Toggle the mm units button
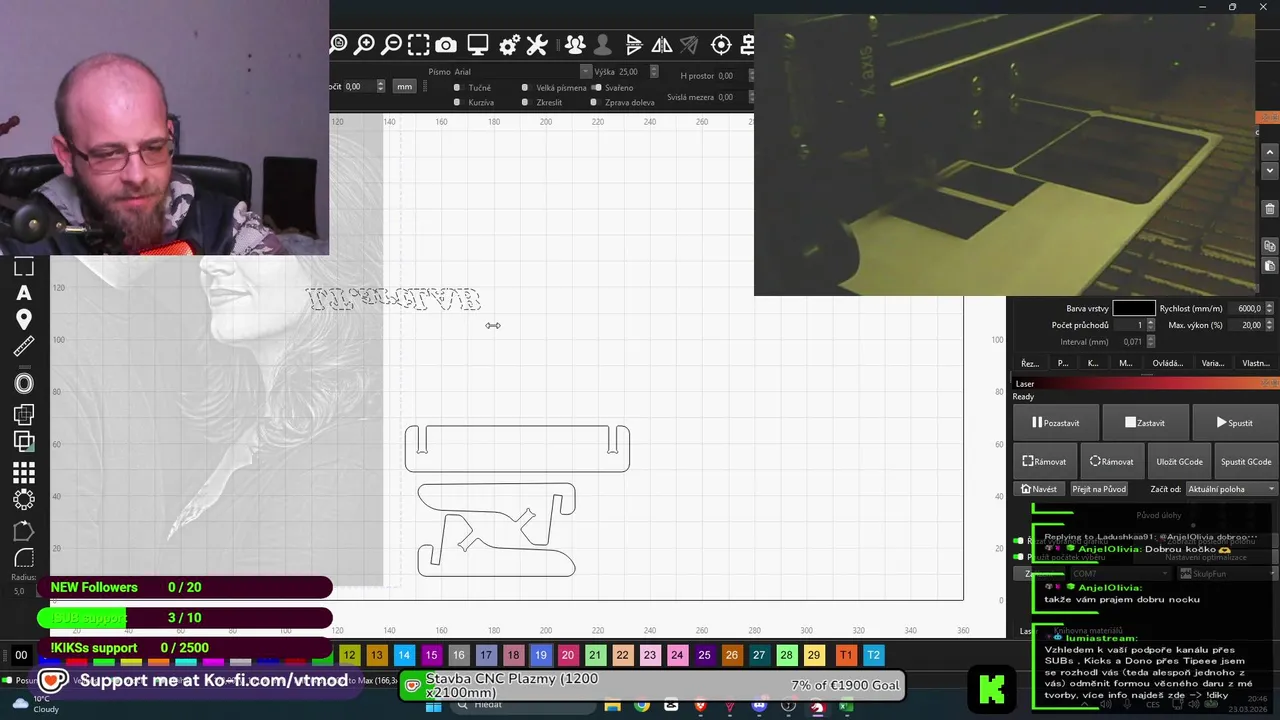 pyautogui.click(x=404, y=87)
